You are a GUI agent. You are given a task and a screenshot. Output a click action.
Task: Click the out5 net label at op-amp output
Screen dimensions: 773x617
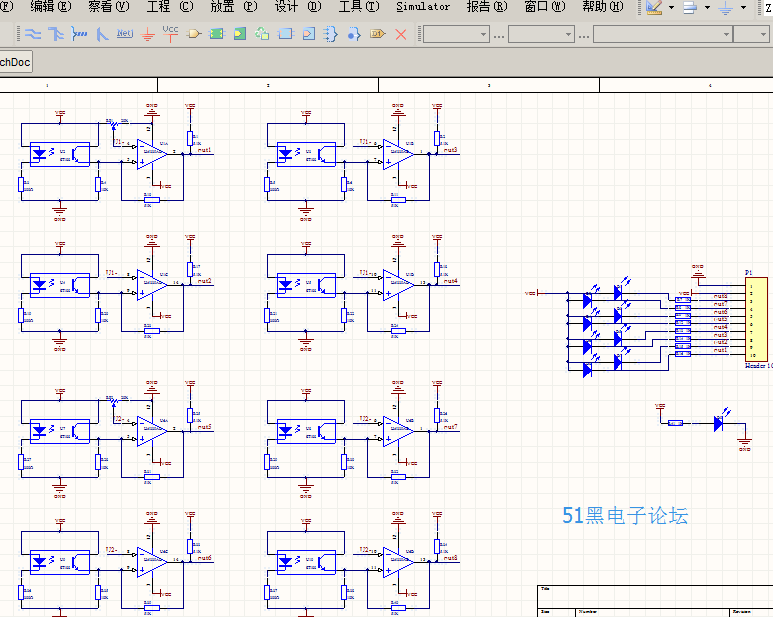coord(204,427)
